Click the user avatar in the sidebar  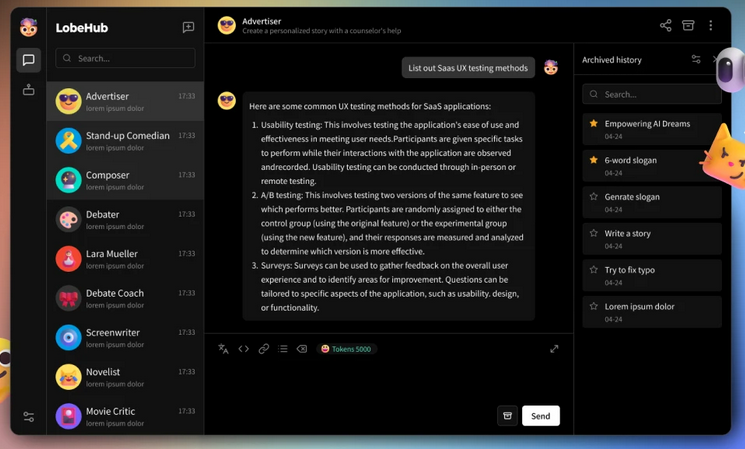point(29,27)
